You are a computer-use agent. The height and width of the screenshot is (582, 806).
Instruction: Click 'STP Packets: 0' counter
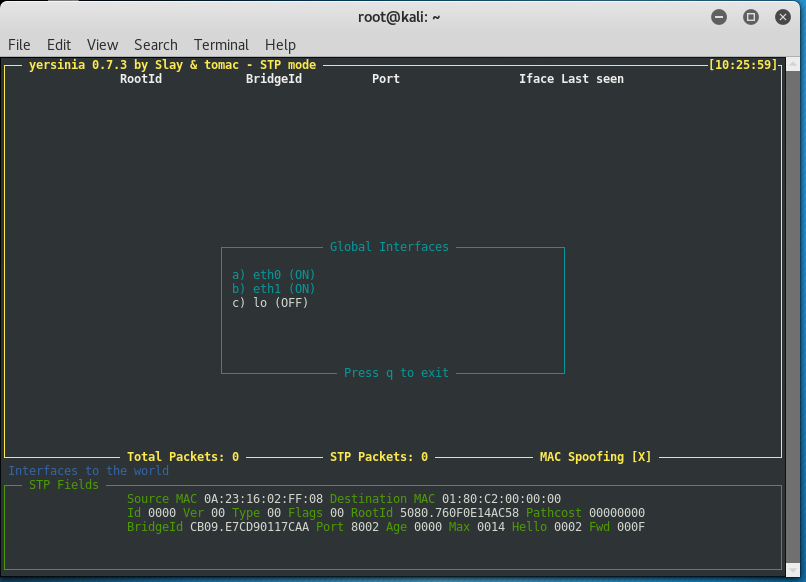(379, 457)
